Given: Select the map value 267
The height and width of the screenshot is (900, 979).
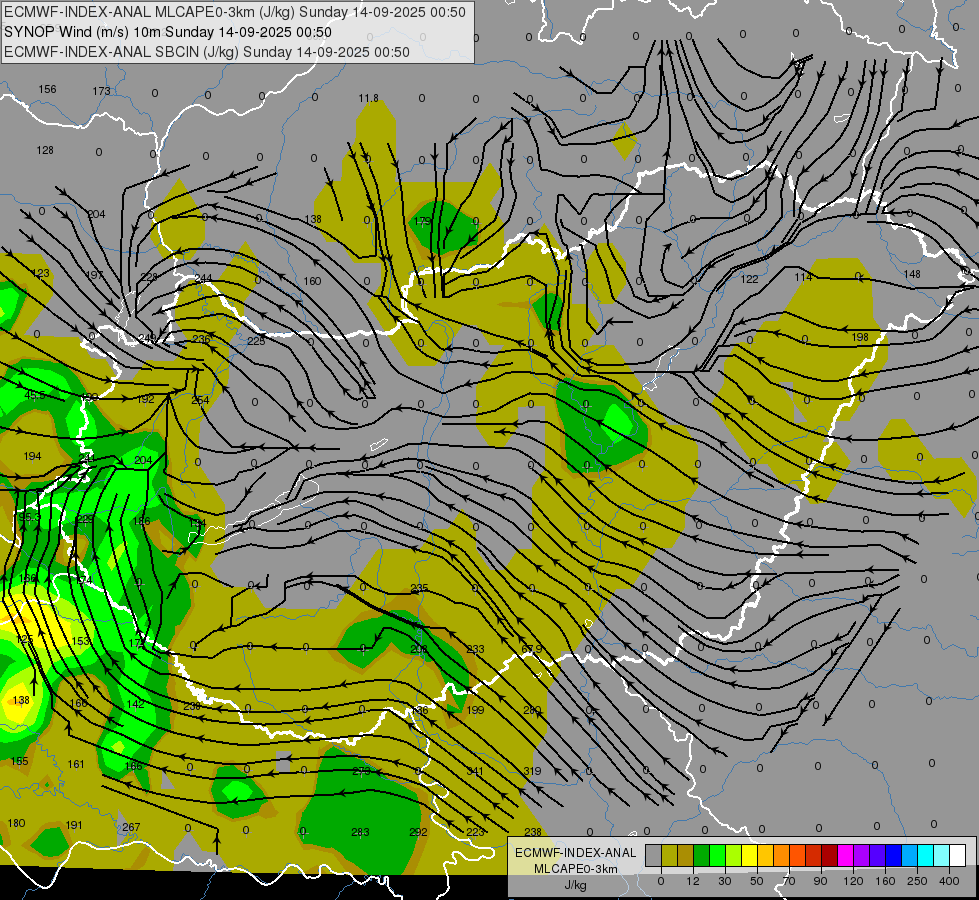Looking at the screenshot, I should pyautogui.click(x=131, y=827).
